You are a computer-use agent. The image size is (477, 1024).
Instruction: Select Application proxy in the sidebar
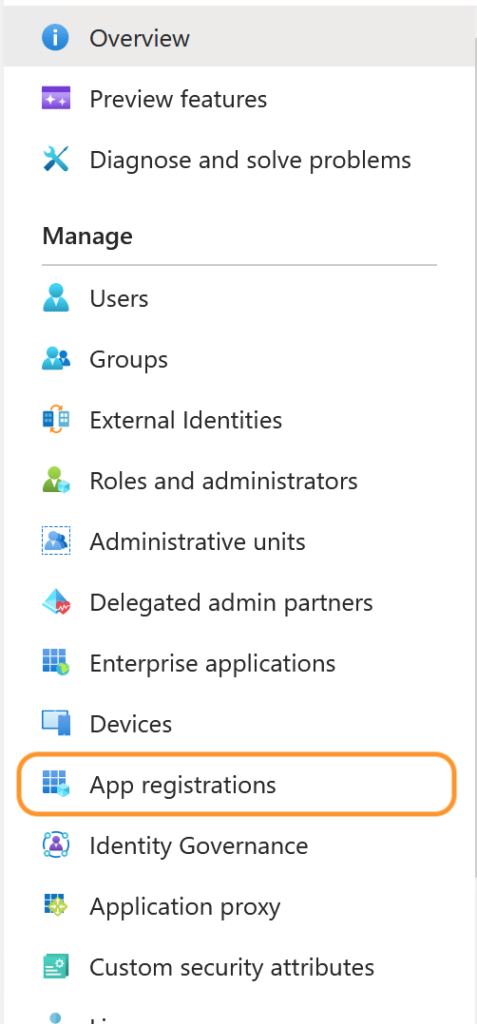coord(236,906)
